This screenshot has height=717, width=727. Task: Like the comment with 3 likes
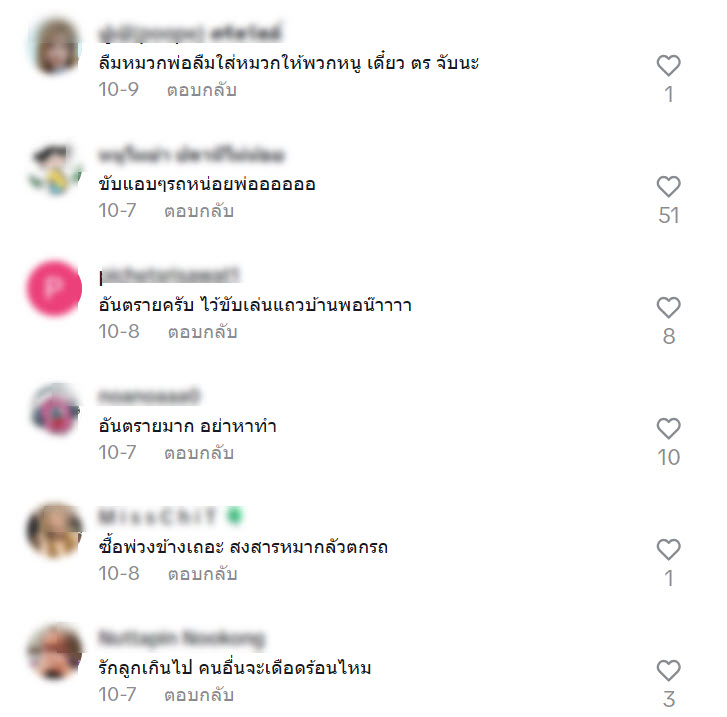[668, 671]
